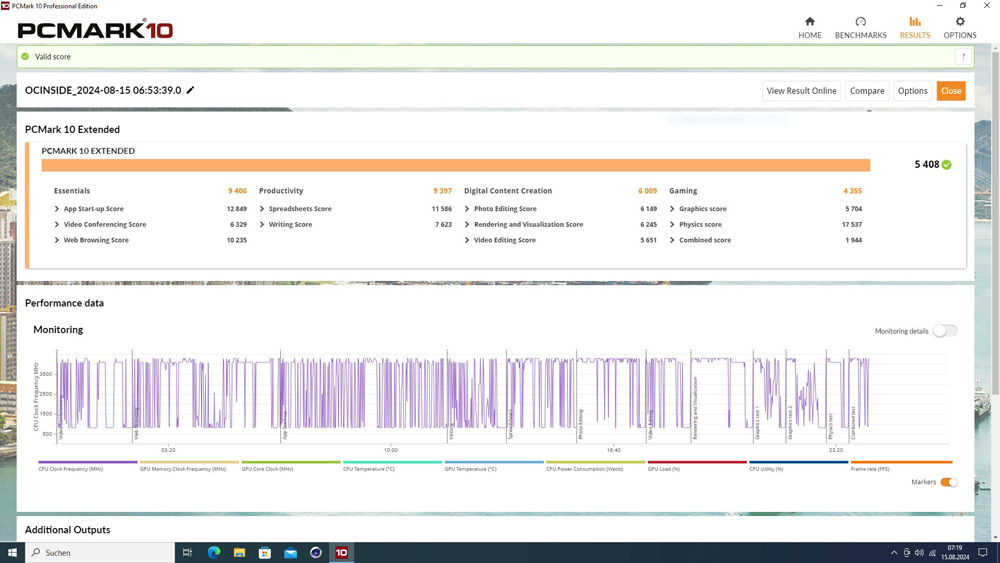Click the Essentials score 9 406
The width and height of the screenshot is (1000, 563).
(x=237, y=191)
